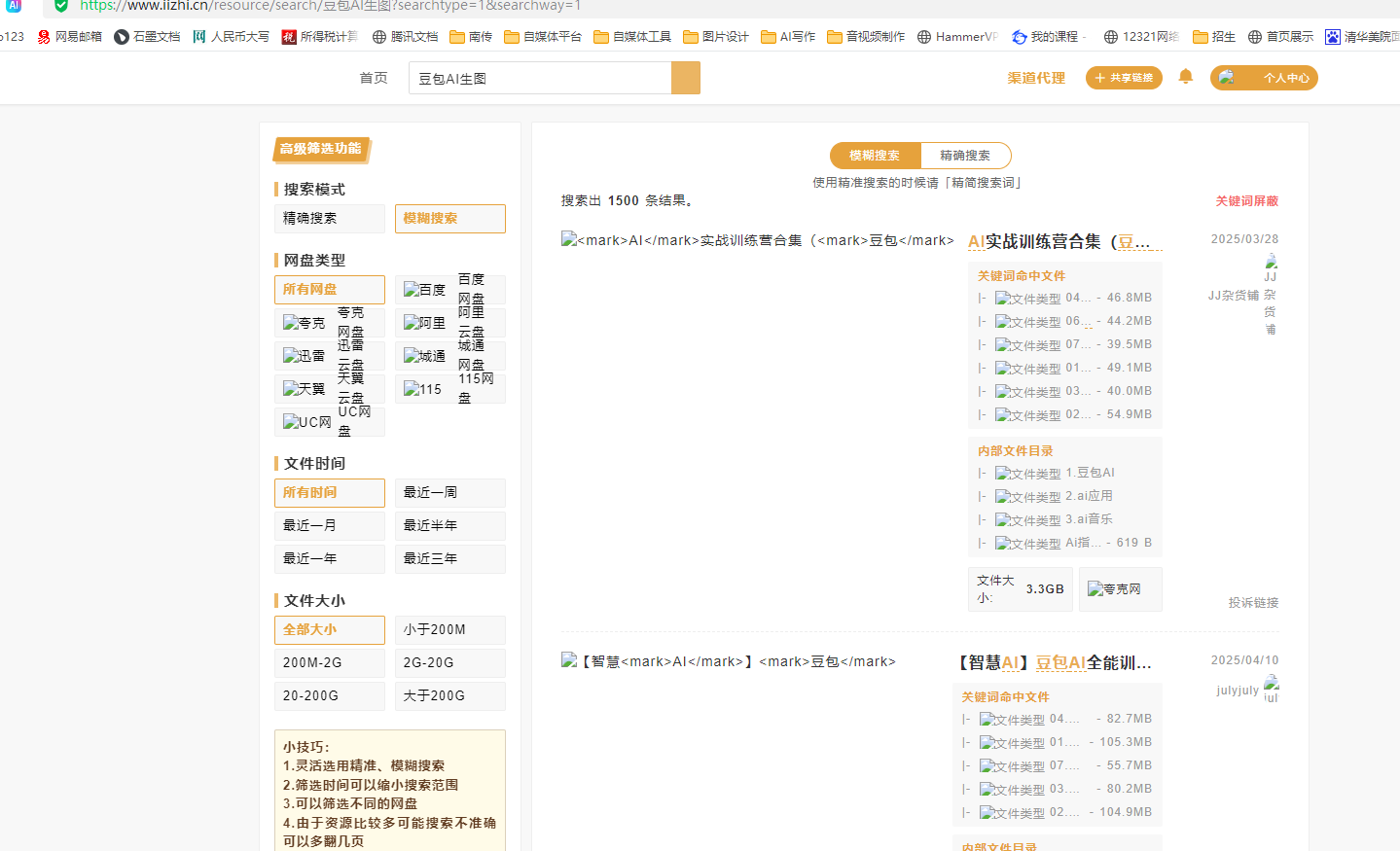This screenshot has height=851, width=1400.
Task: Filter by Quark netdisk icon
Action: [x=304, y=323]
